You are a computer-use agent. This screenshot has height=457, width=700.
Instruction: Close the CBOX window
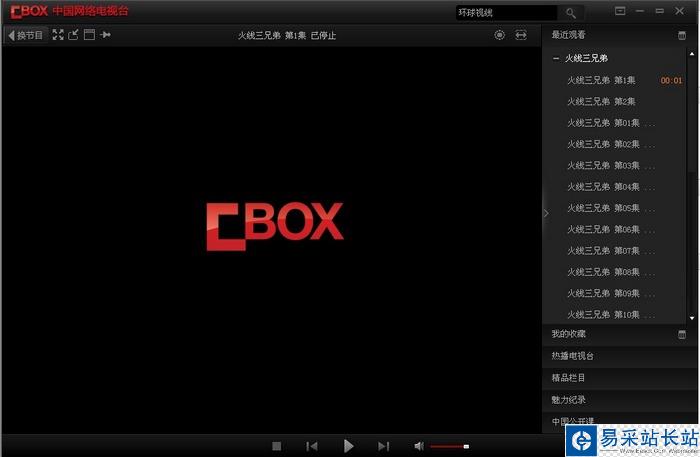[x=679, y=11]
